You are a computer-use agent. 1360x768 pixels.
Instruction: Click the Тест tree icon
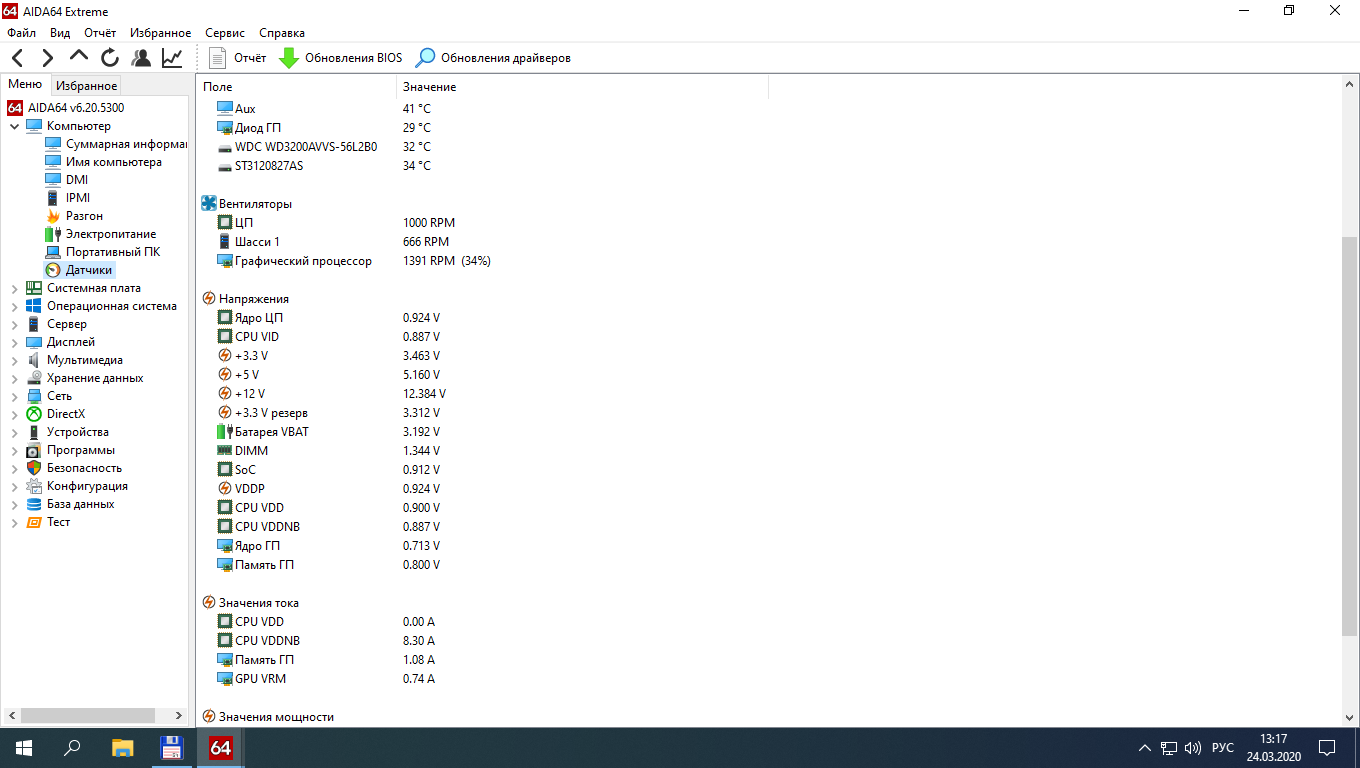coord(34,522)
